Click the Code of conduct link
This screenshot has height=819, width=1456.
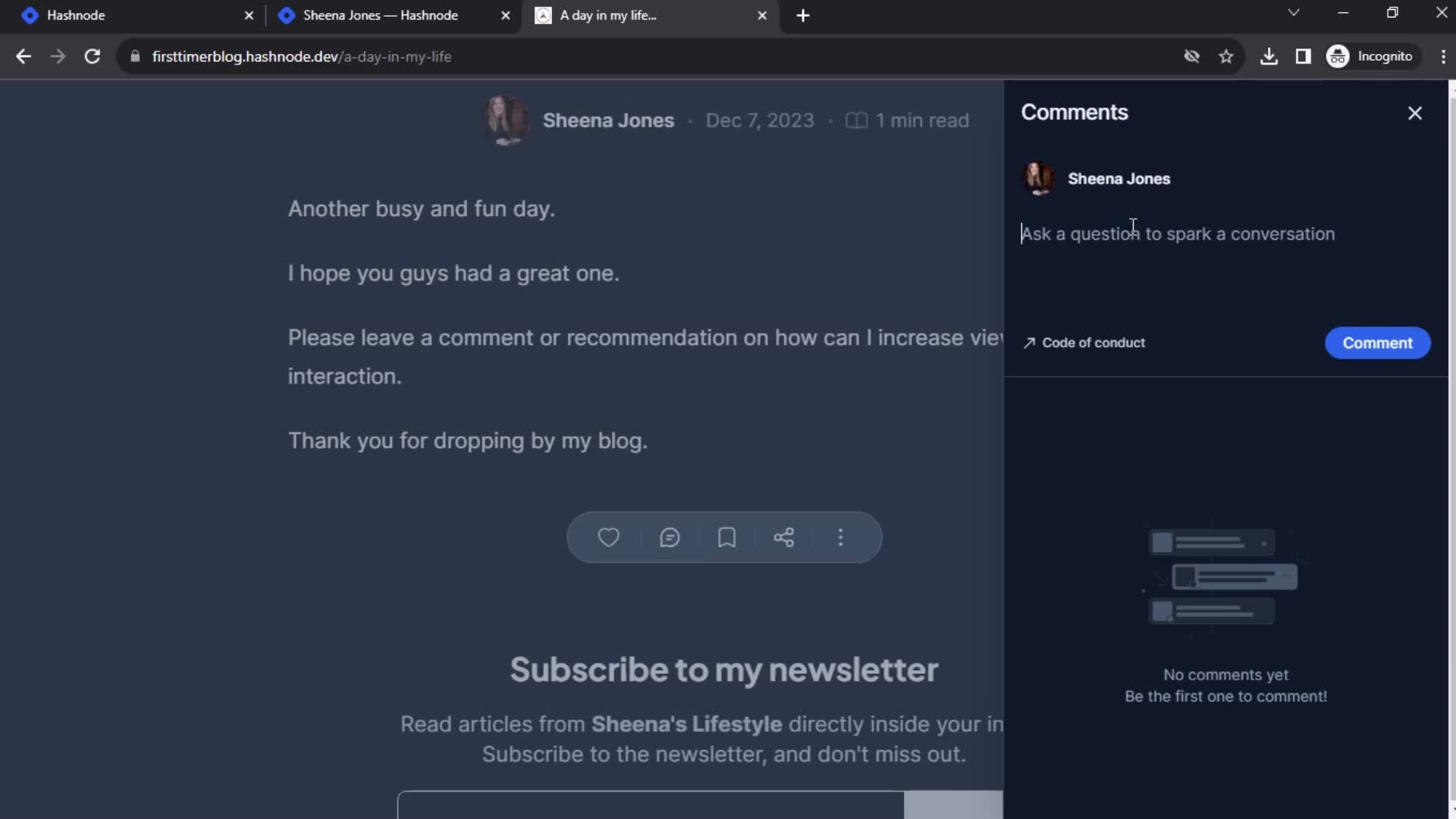[x=1085, y=342]
